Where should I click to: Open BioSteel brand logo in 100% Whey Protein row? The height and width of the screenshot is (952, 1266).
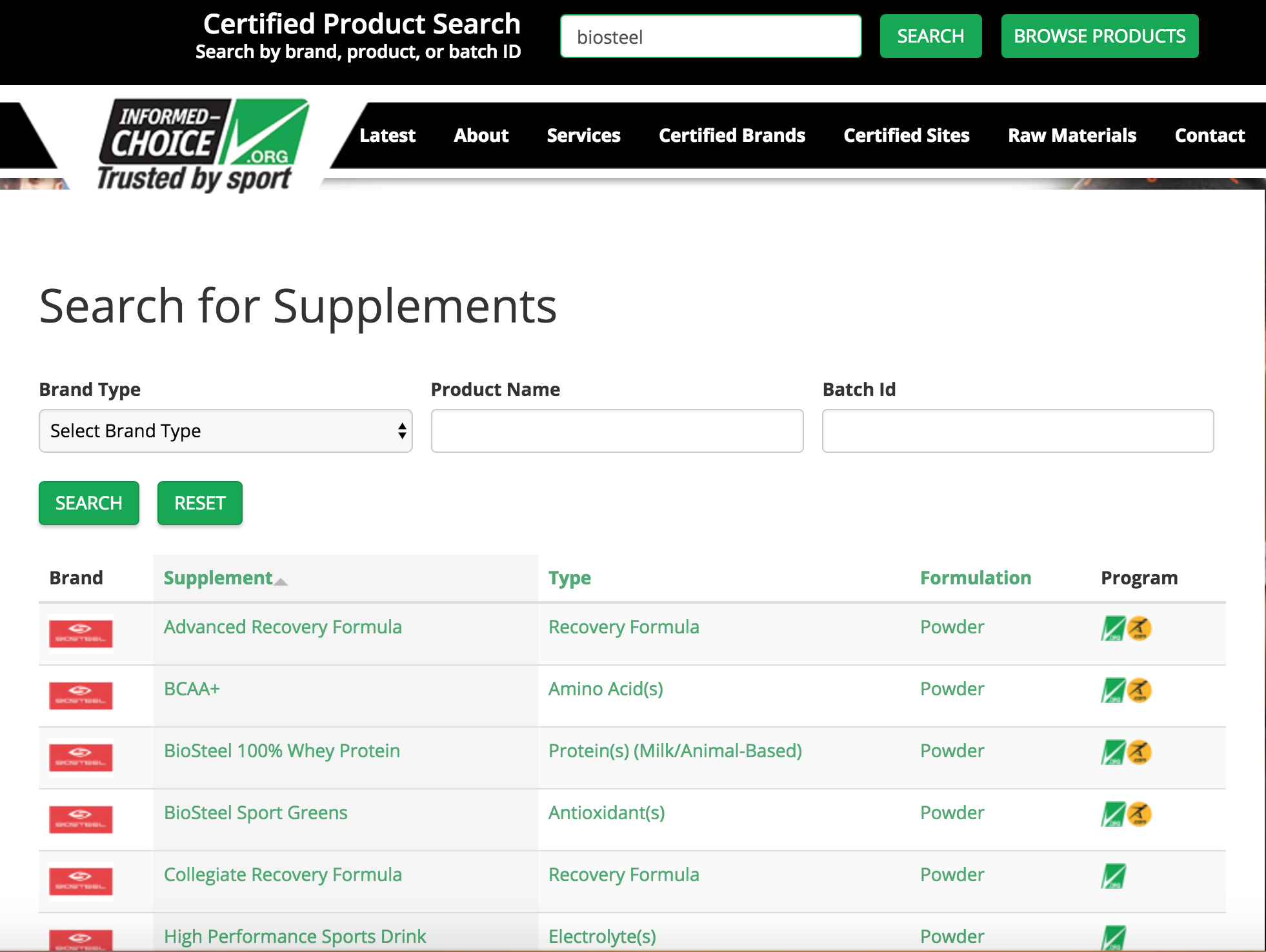tap(81, 757)
